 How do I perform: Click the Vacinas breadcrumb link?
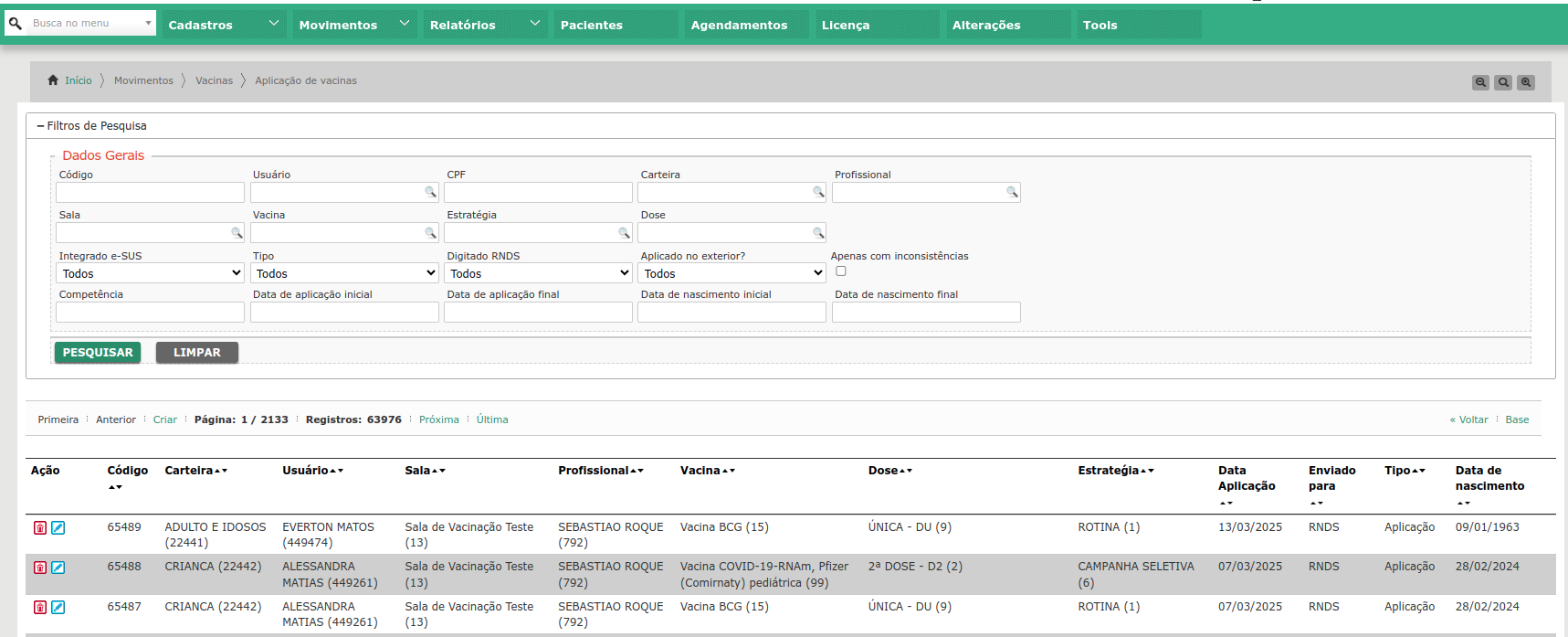214,80
